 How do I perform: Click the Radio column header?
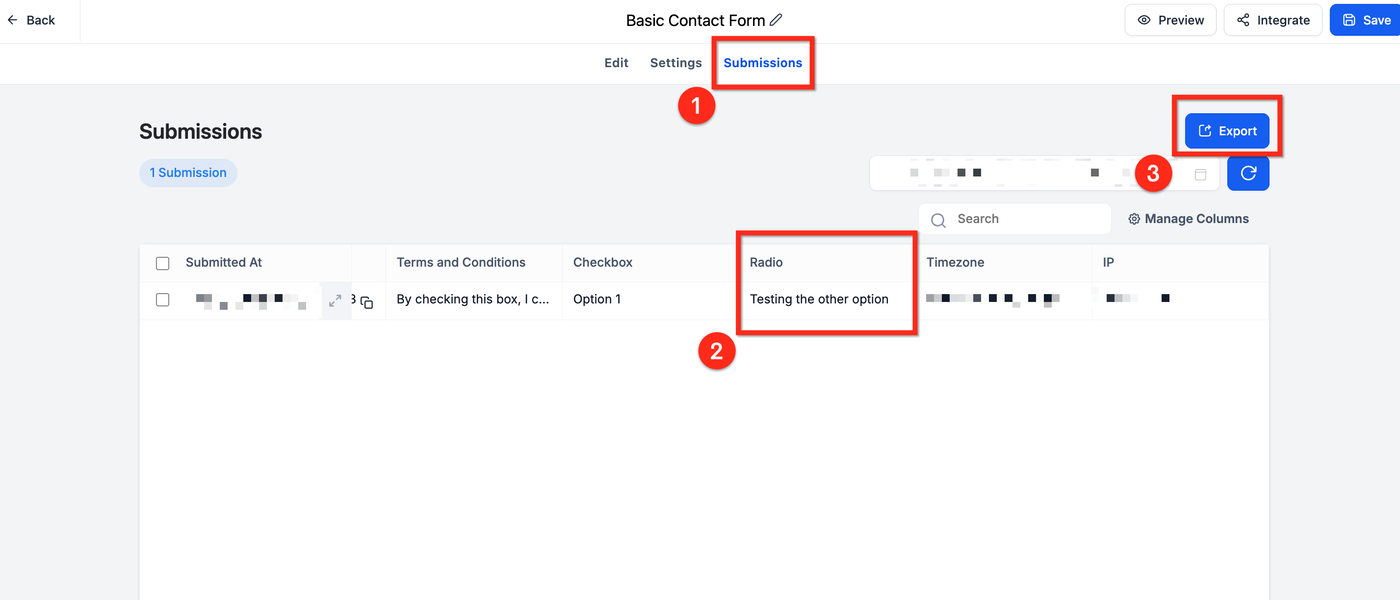point(767,263)
